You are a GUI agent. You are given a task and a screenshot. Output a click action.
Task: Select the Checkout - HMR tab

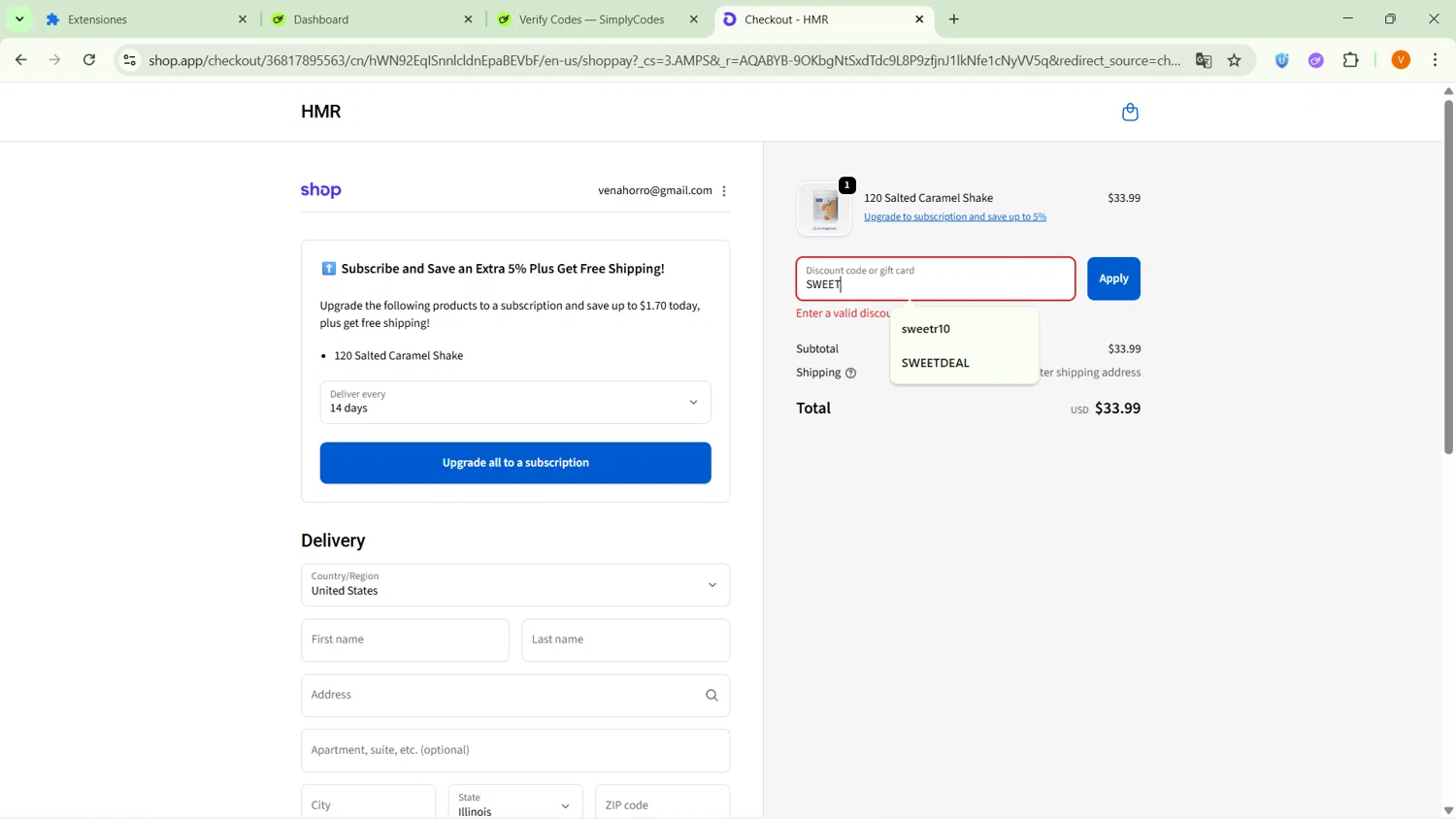823,19
